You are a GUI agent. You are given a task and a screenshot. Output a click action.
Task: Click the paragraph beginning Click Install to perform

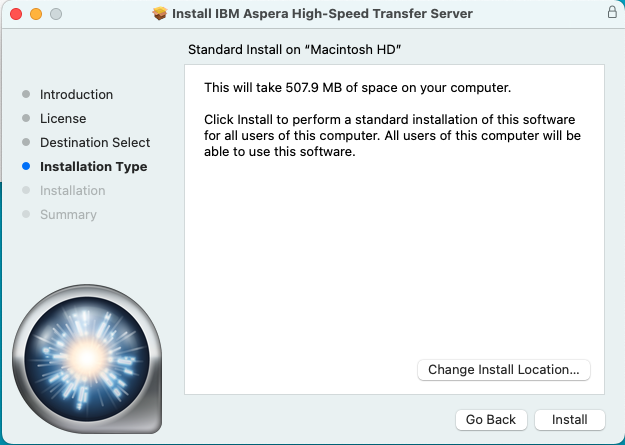point(392,136)
